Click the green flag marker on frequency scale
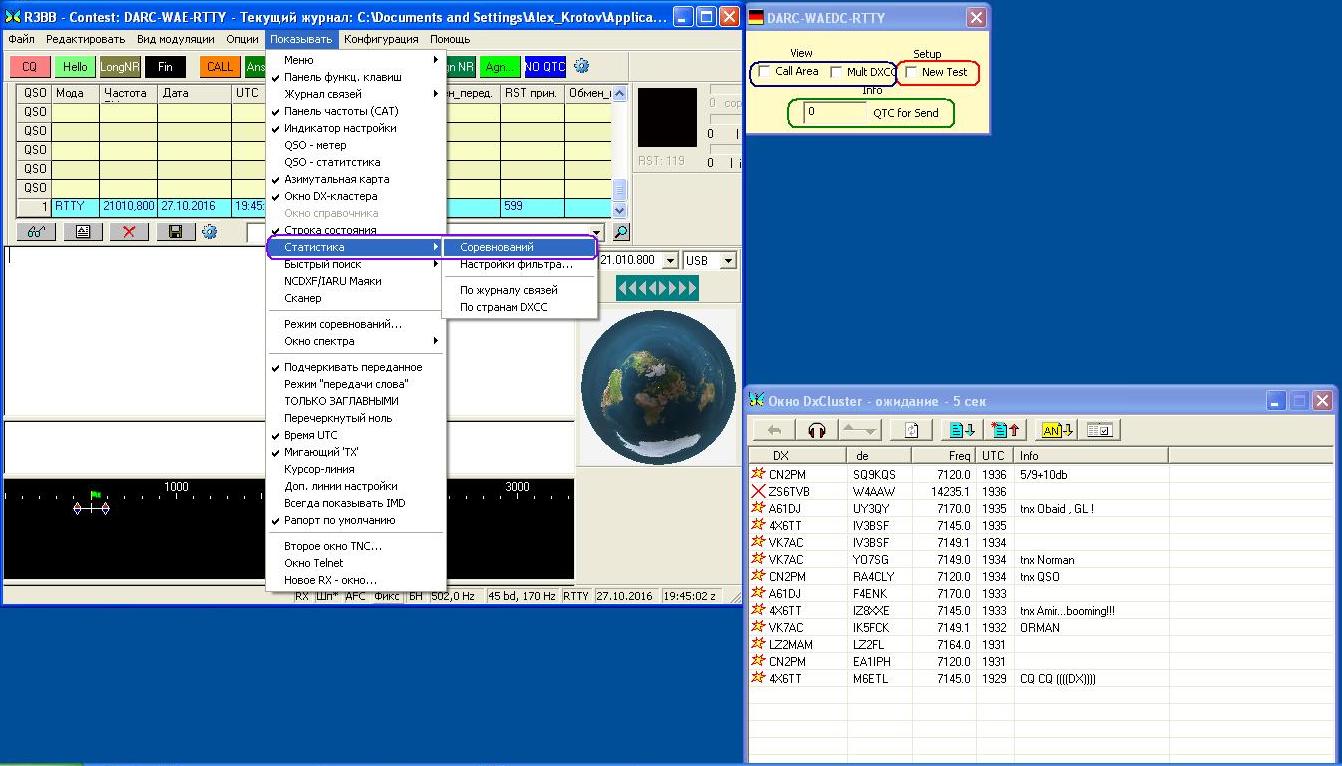Screen dimensions: 1342x766 (x=96, y=495)
